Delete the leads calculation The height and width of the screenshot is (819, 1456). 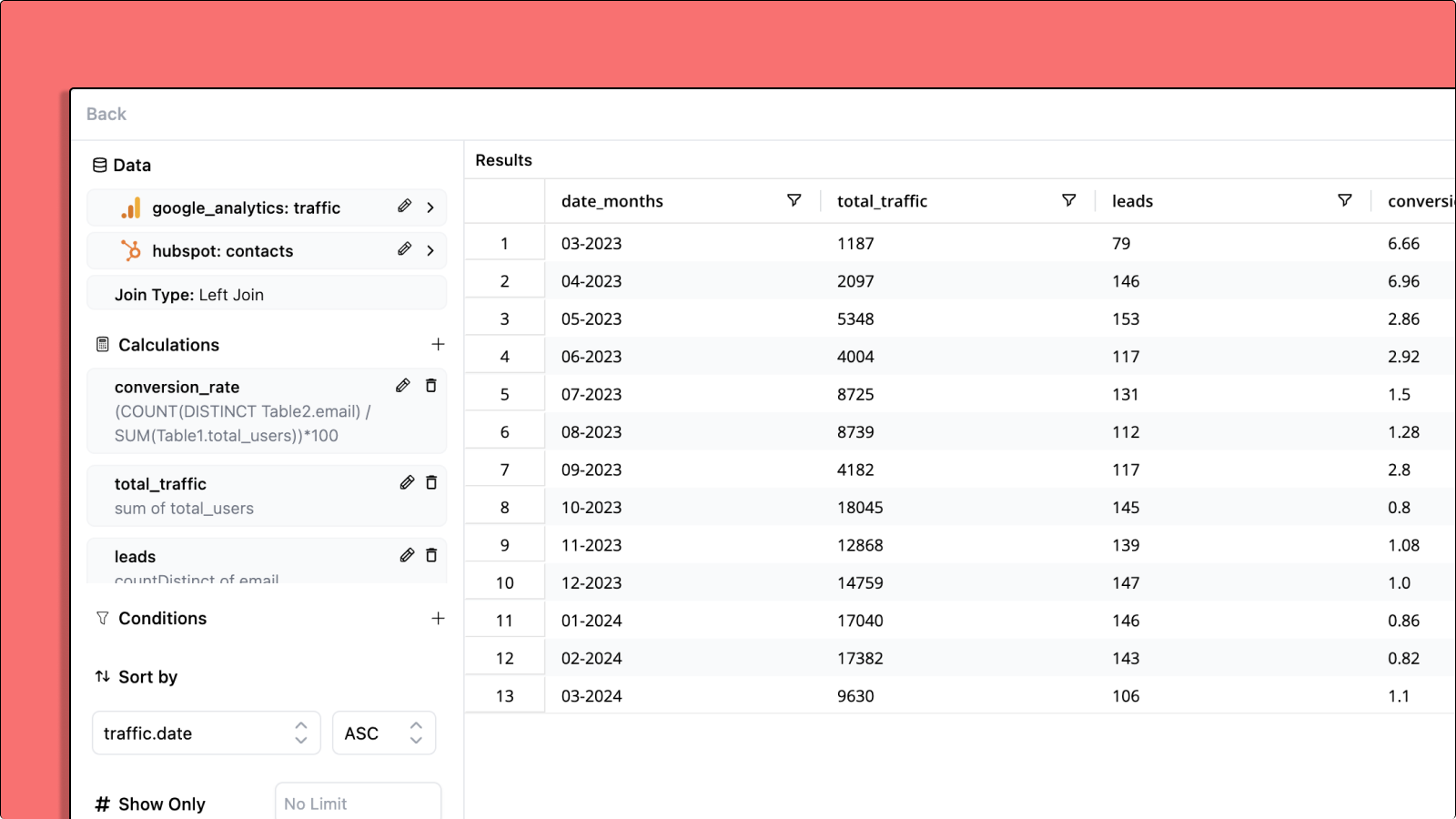click(431, 555)
